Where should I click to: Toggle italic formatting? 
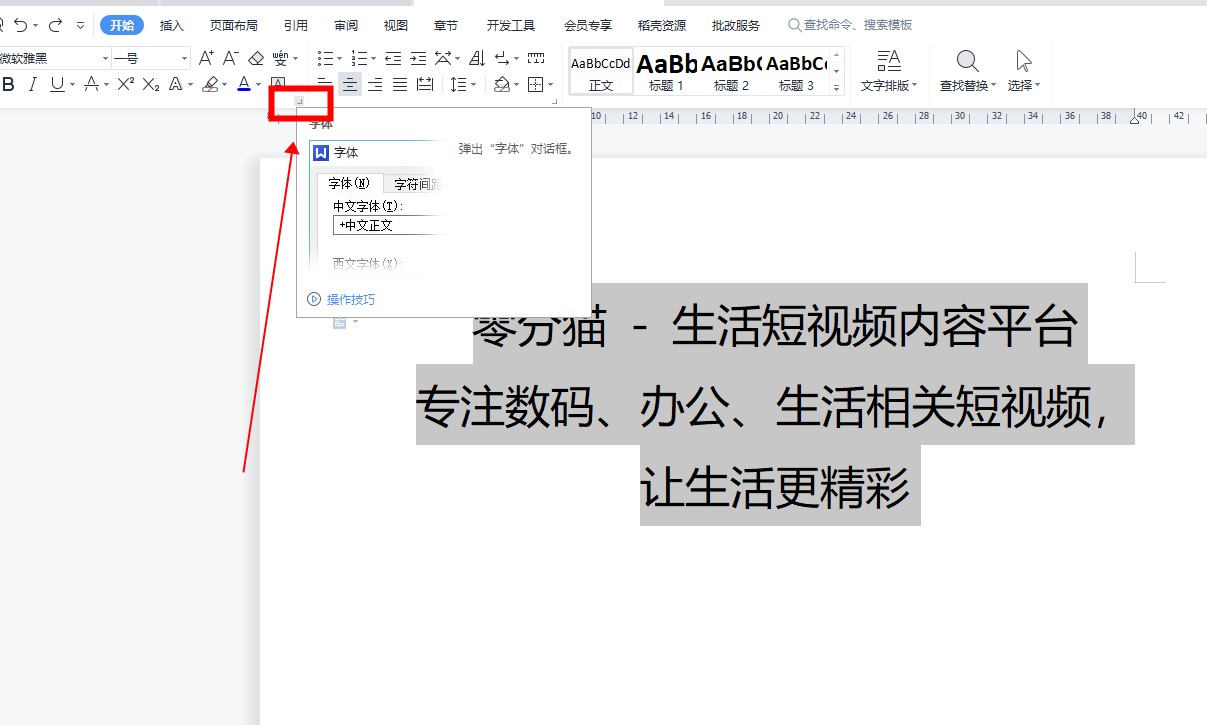click(x=33, y=85)
